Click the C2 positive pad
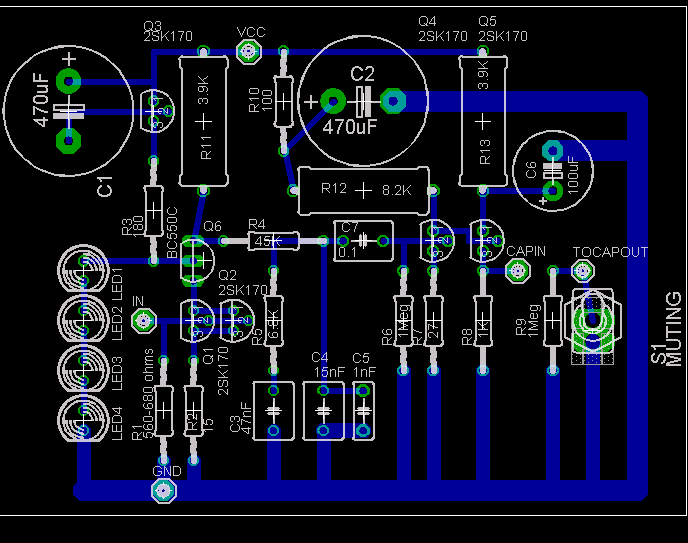The image size is (688, 543). coord(333,101)
